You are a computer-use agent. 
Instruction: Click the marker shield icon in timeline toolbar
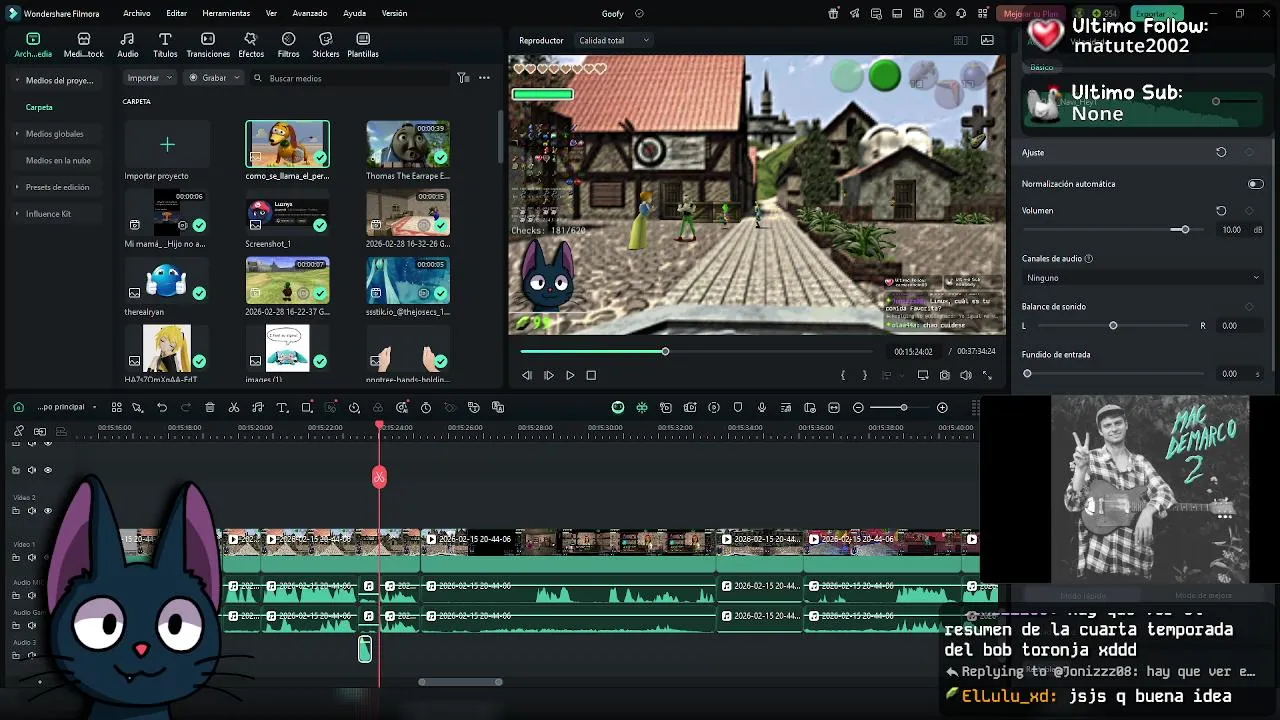[x=738, y=407]
